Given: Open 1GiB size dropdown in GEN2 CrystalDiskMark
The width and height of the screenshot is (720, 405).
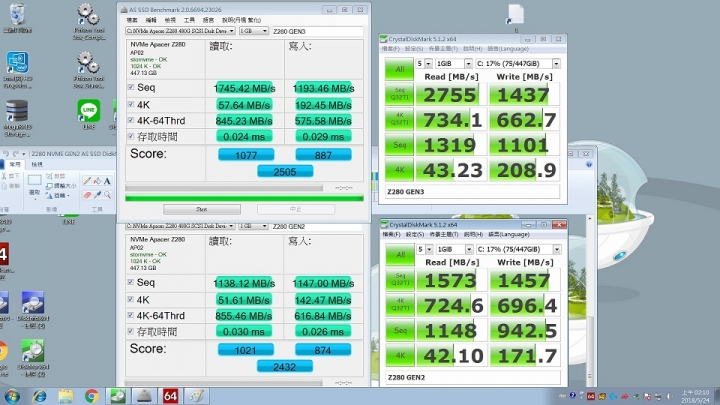Looking at the screenshot, I should coord(455,249).
